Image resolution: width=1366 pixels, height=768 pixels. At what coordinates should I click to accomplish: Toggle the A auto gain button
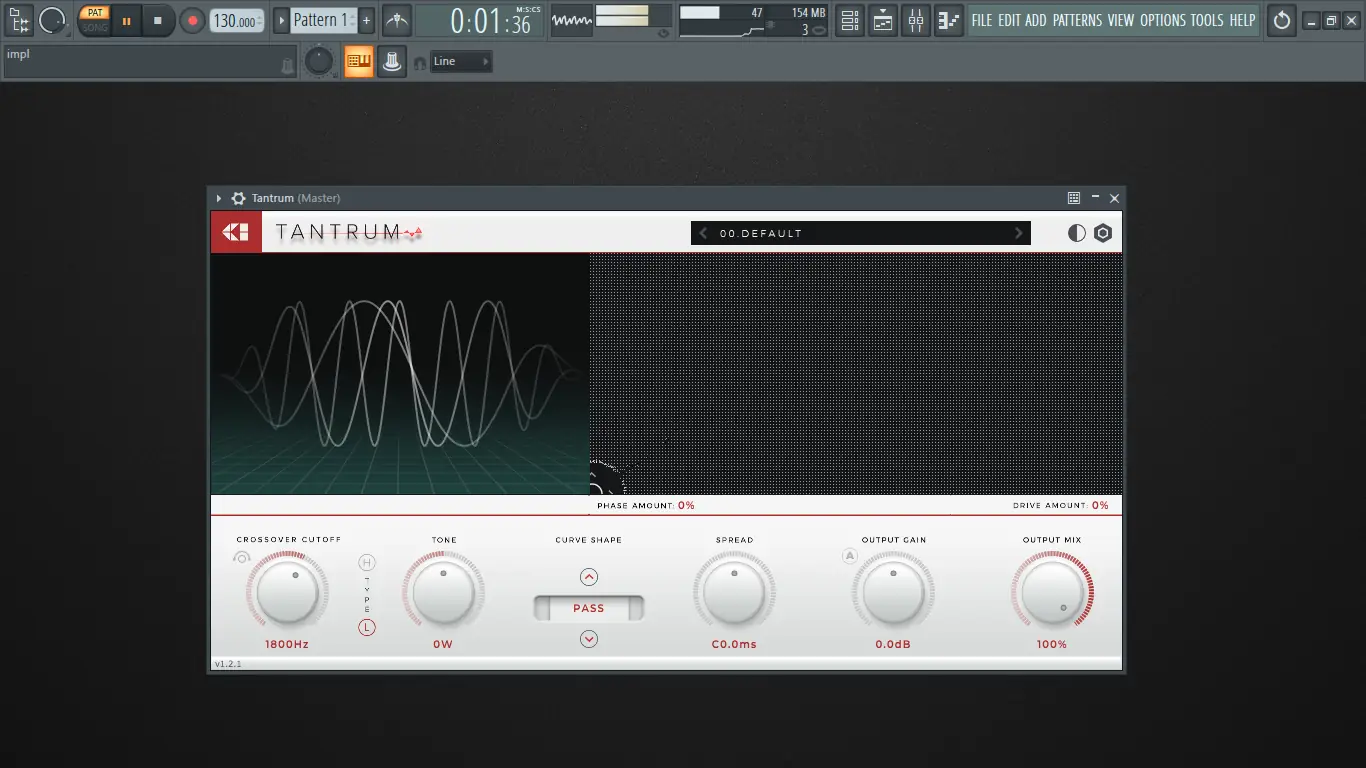click(x=850, y=556)
